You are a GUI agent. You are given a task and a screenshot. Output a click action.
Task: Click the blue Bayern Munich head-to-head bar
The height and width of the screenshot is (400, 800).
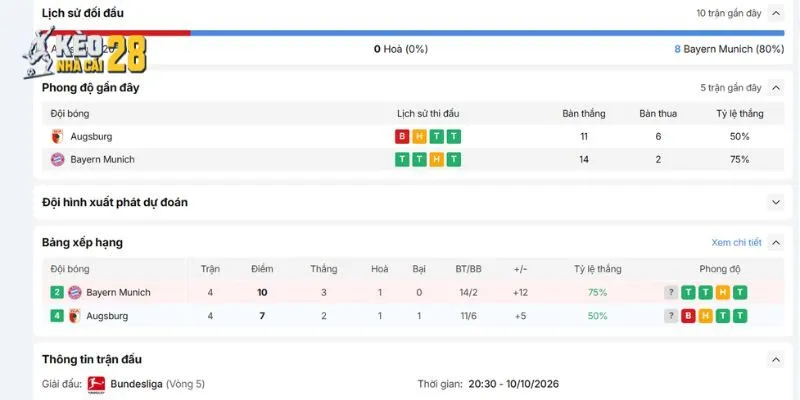pyautogui.click(x=487, y=33)
